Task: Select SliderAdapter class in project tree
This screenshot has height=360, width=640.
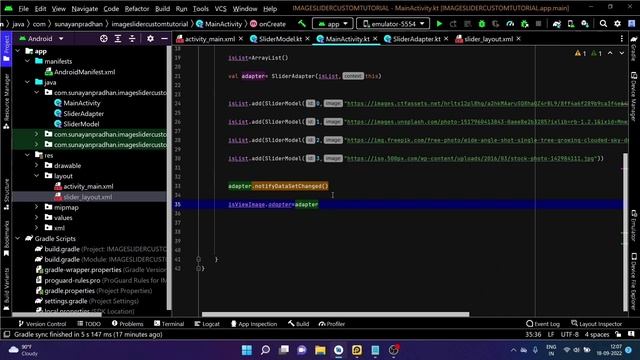Action: pyautogui.click(x=83, y=113)
